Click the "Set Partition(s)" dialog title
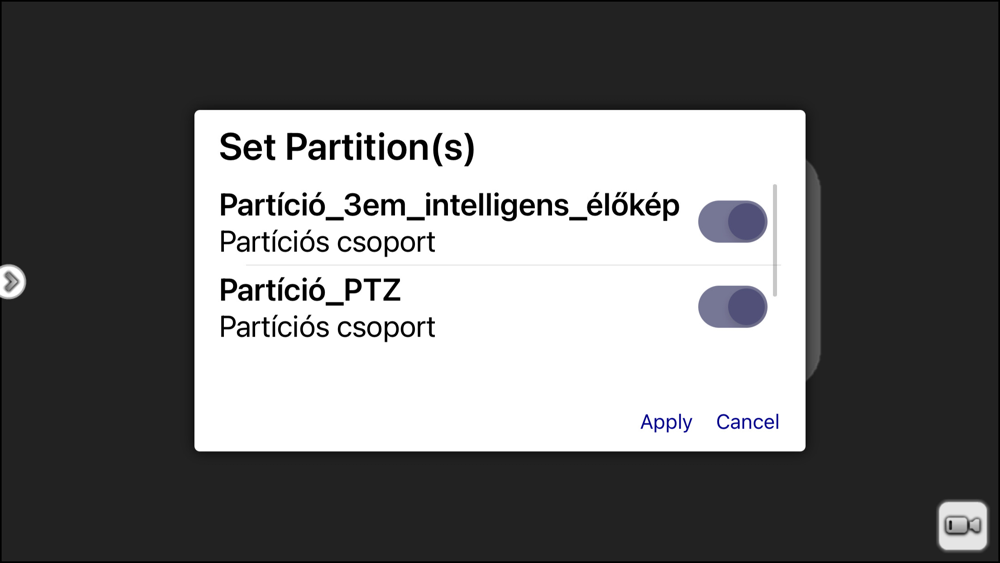Viewport: 1000px width, 563px height. [347, 147]
